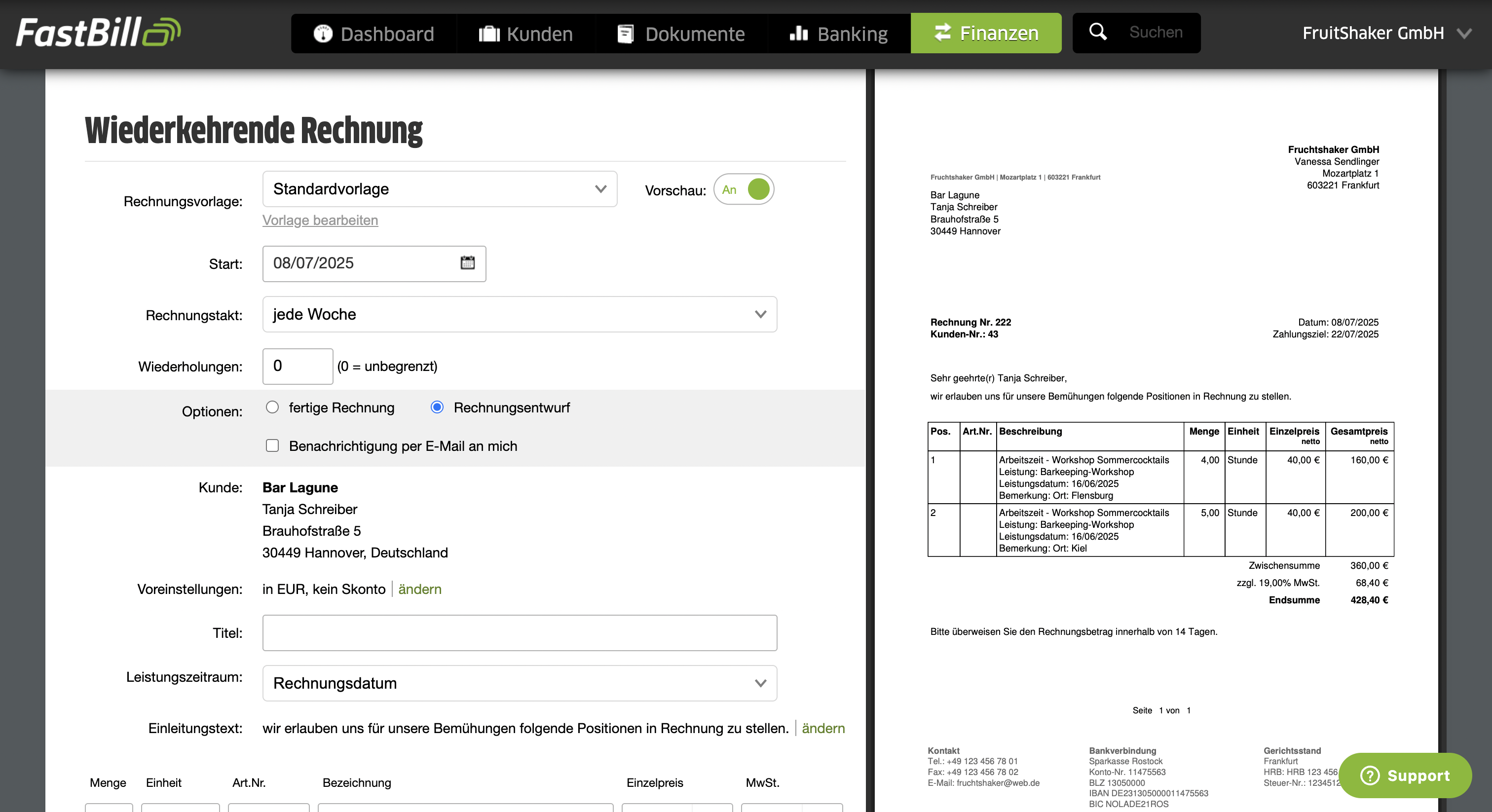
Task: Enable Benachrichtigung per E-Mail an mich
Action: point(272,445)
